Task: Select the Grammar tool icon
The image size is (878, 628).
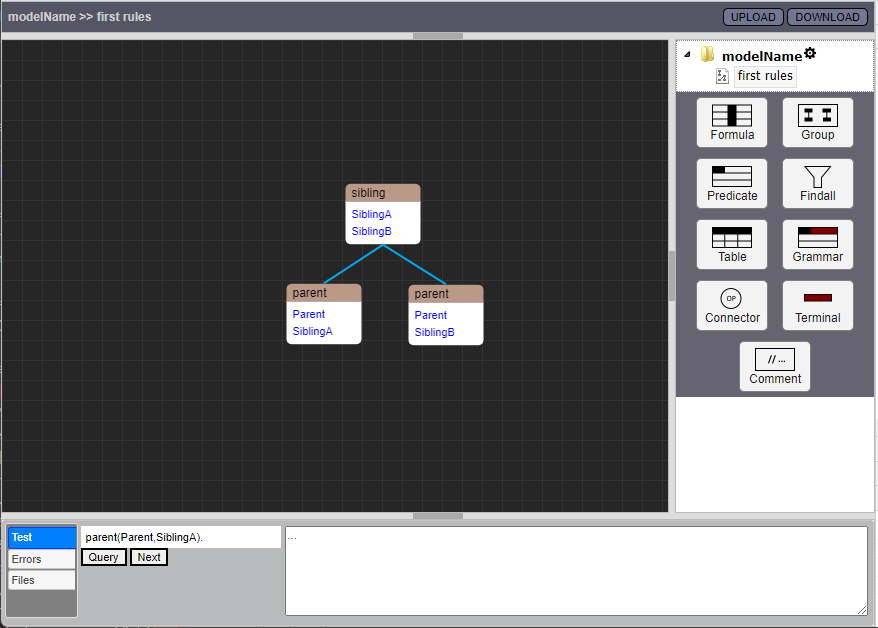Action: pos(817,244)
